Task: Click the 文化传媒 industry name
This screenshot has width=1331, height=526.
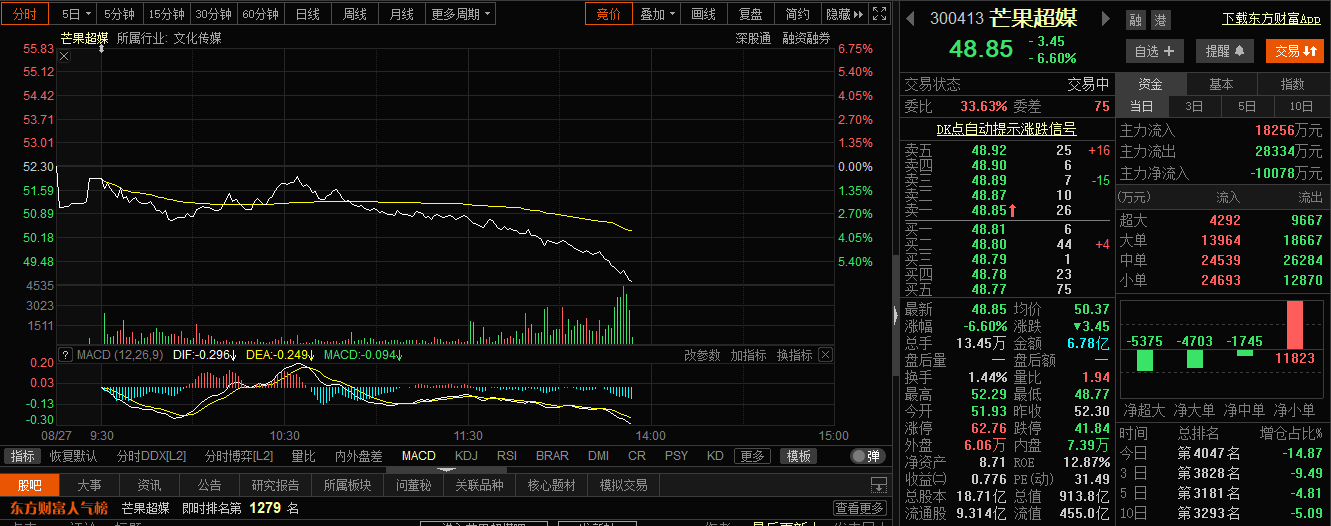Action: pyautogui.click(x=198, y=38)
